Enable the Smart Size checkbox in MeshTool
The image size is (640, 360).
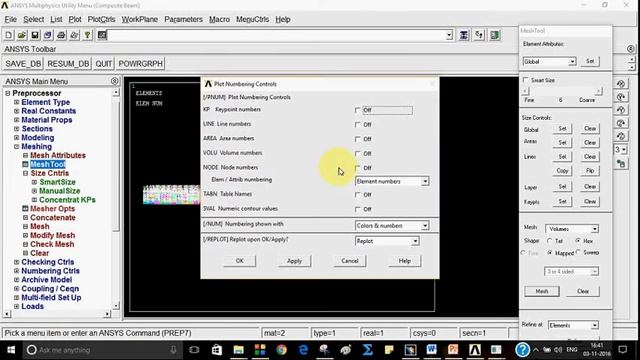coord(526,80)
